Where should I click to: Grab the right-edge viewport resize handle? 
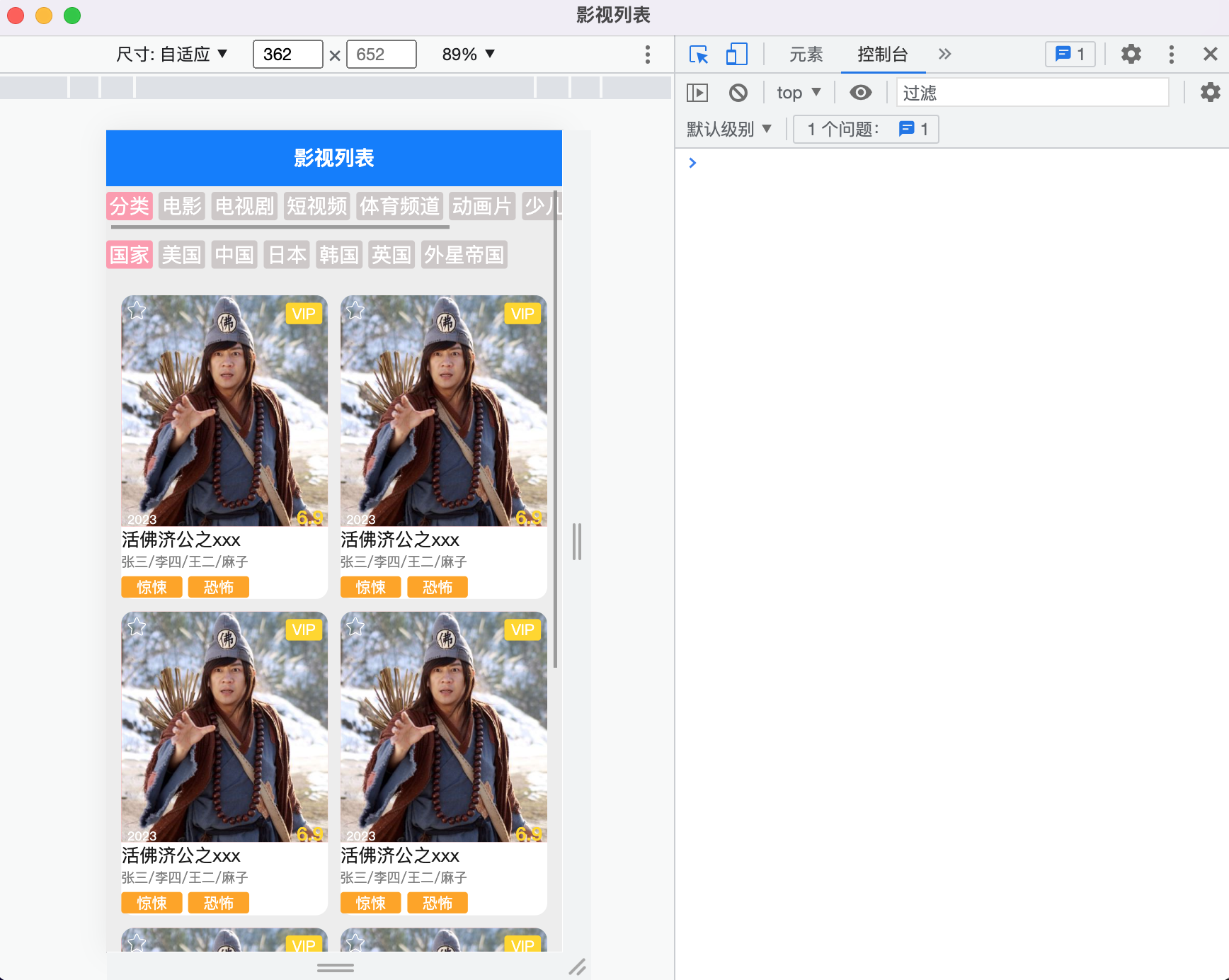coord(577,542)
